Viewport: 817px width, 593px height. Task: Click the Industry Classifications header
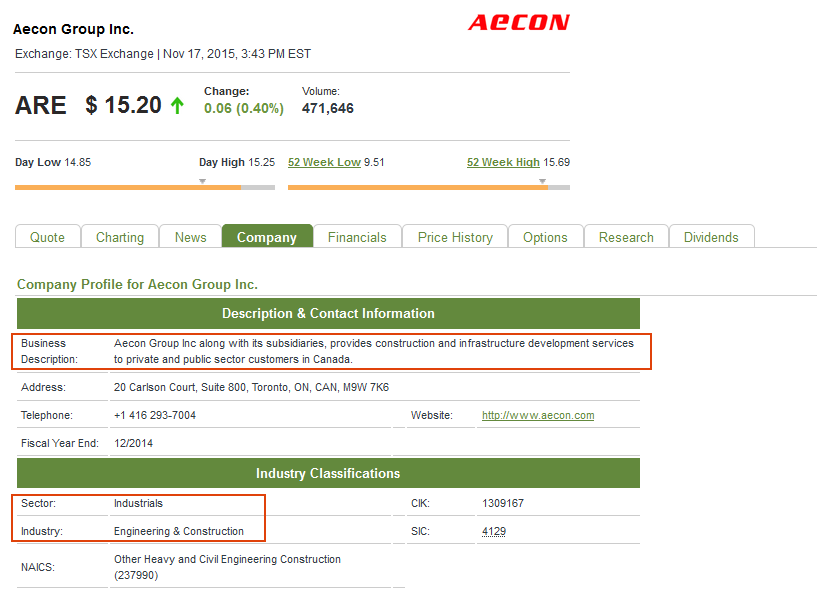point(328,473)
